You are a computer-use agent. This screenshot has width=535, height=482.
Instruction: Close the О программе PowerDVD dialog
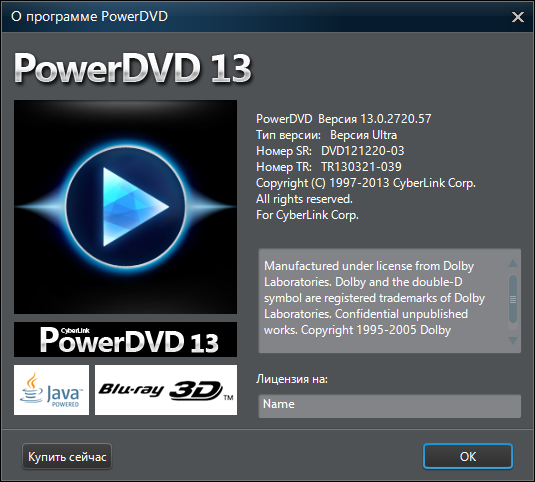coord(518,17)
